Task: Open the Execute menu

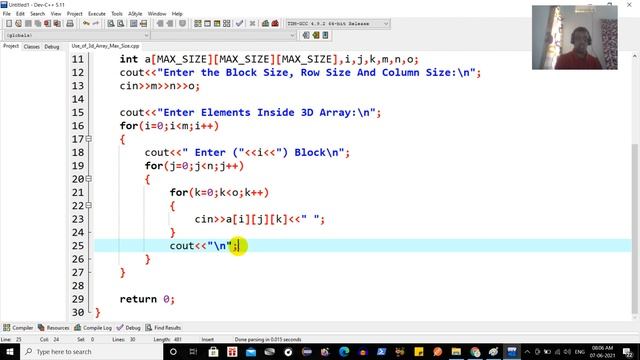Action: (97, 13)
